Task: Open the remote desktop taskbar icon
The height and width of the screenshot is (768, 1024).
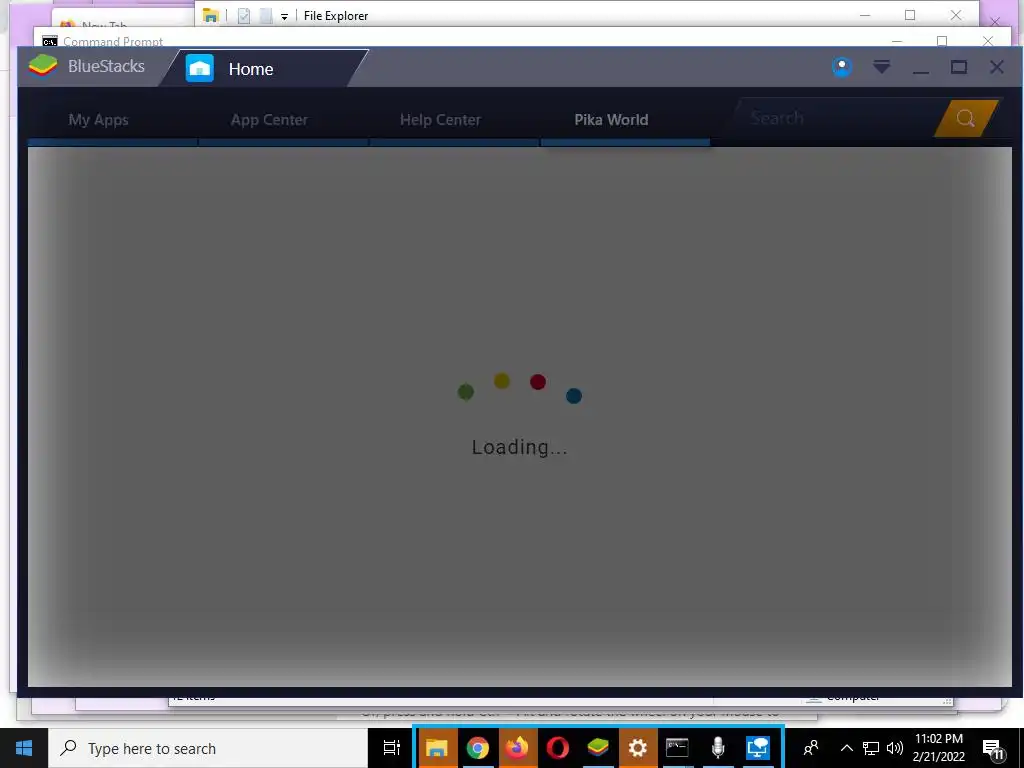Action: tap(758, 748)
